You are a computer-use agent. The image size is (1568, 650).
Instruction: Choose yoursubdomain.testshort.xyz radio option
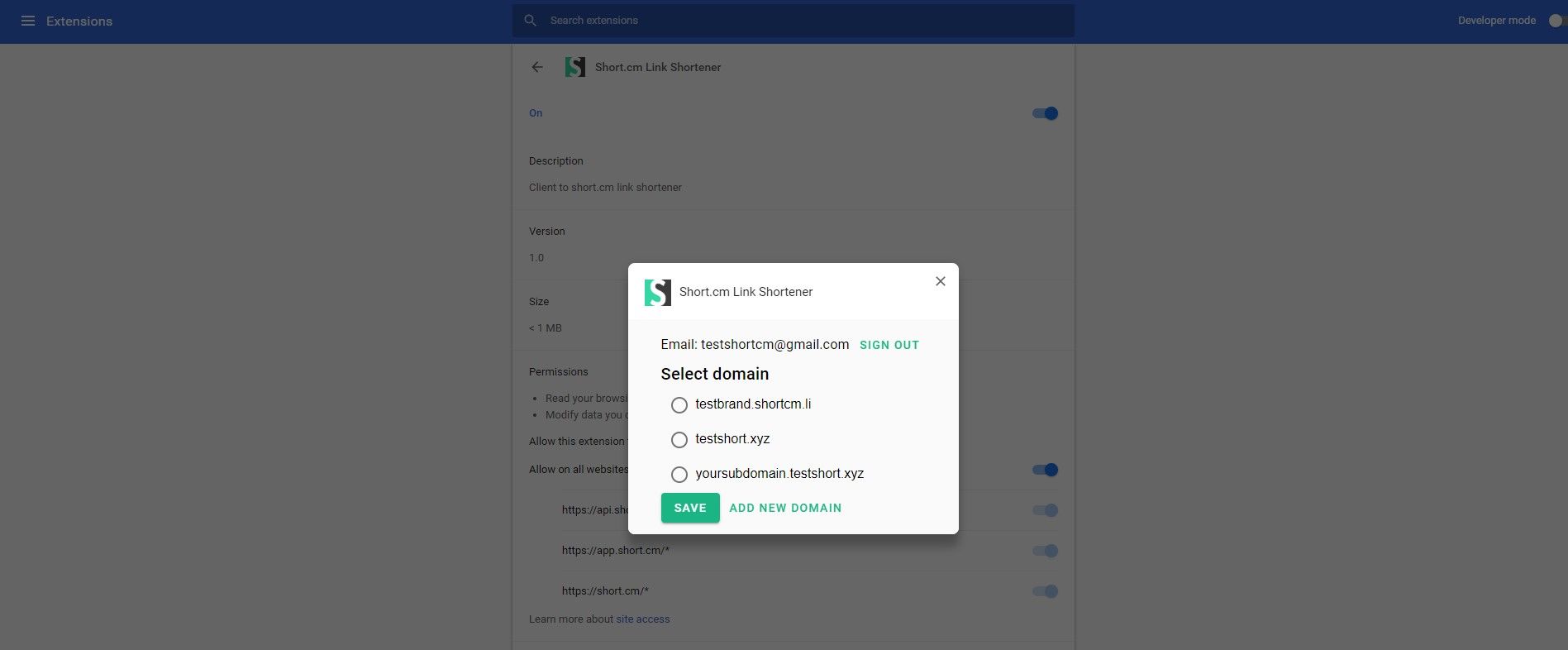click(679, 475)
